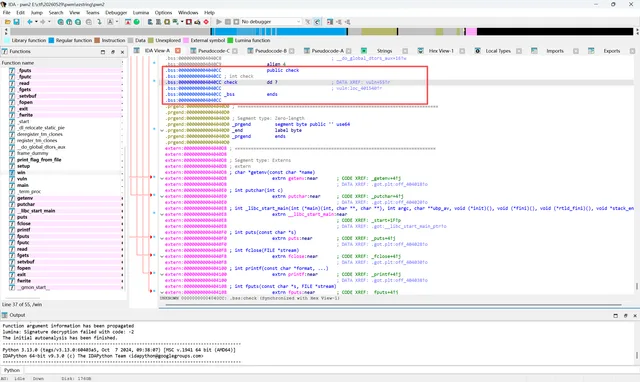Viewport: 640px width, 382px height.
Task: Select the setup function row
Action: 65,166
